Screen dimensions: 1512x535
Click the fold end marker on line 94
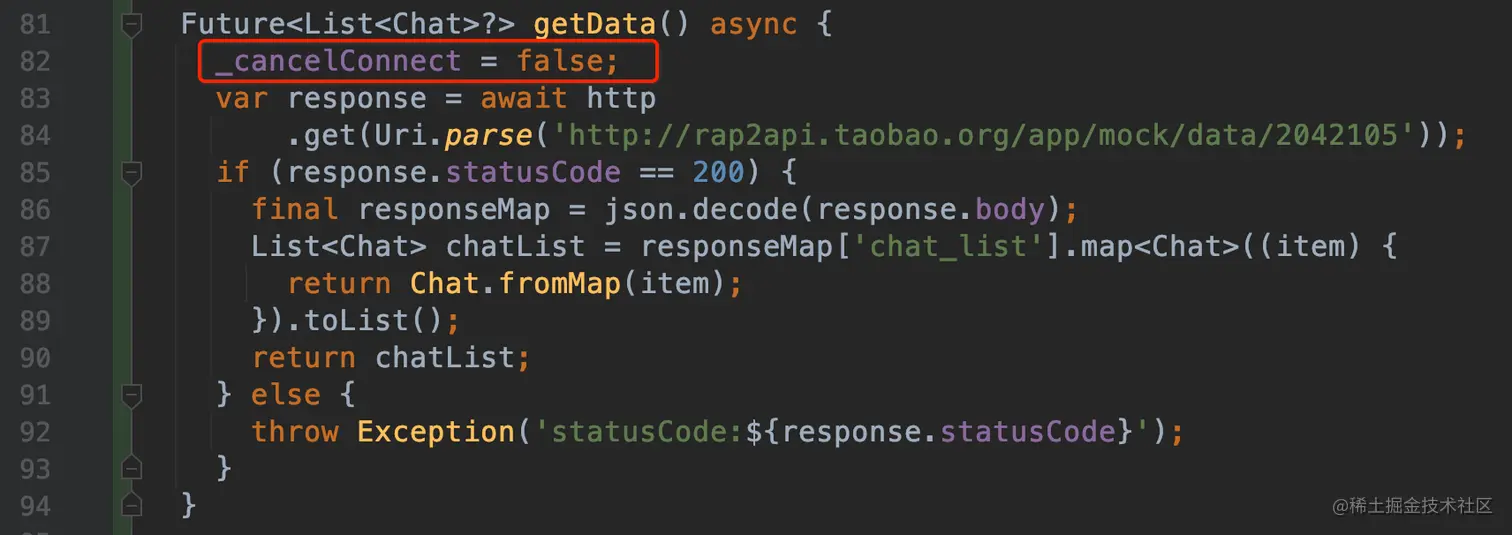131,505
